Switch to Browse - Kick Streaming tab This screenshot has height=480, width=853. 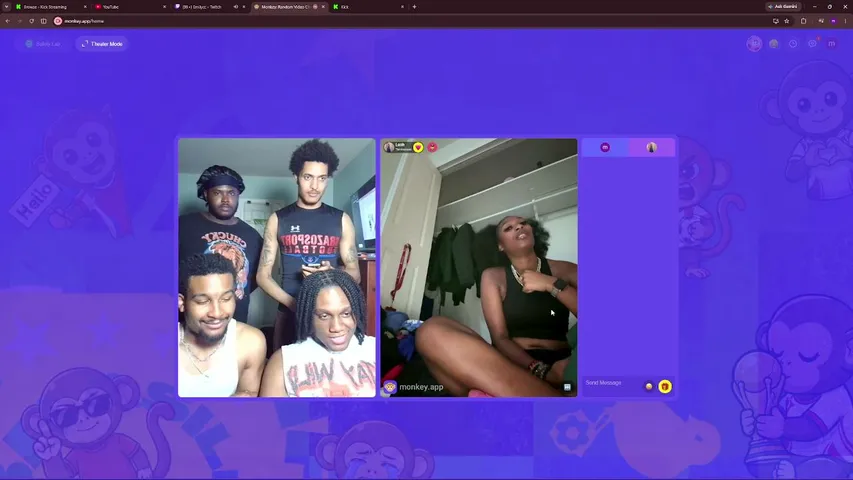[51, 7]
